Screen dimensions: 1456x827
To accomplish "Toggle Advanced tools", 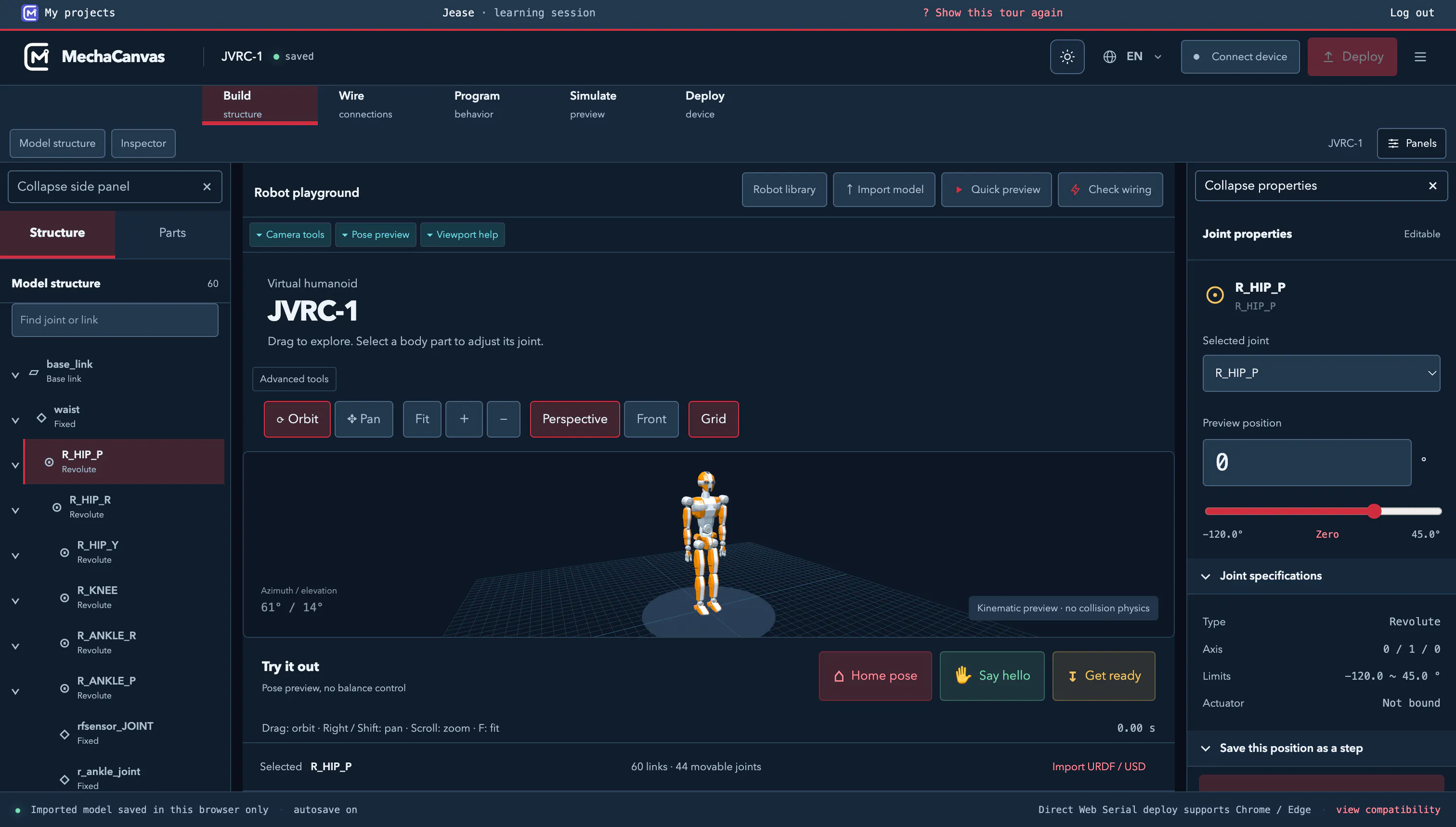I will point(294,379).
